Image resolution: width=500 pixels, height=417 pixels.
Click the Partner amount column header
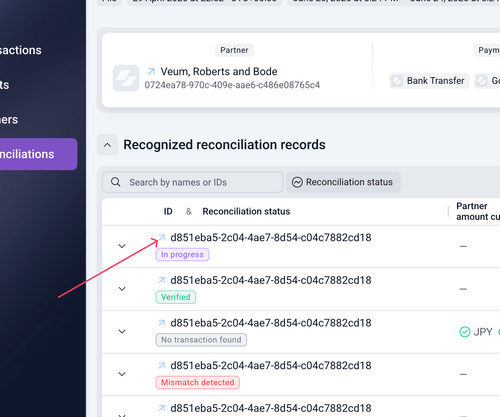pyautogui.click(x=478, y=211)
